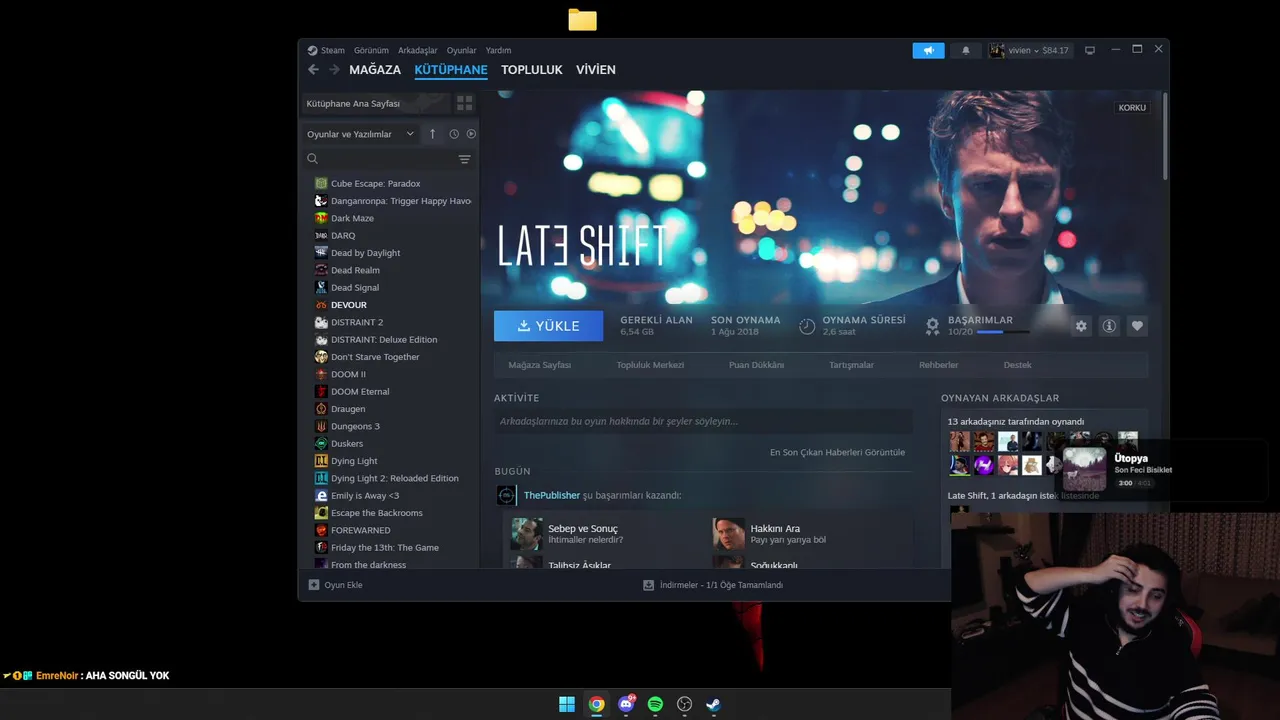Open the Oyunlar menu
Viewport: 1280px width, 720px height.
461,50
